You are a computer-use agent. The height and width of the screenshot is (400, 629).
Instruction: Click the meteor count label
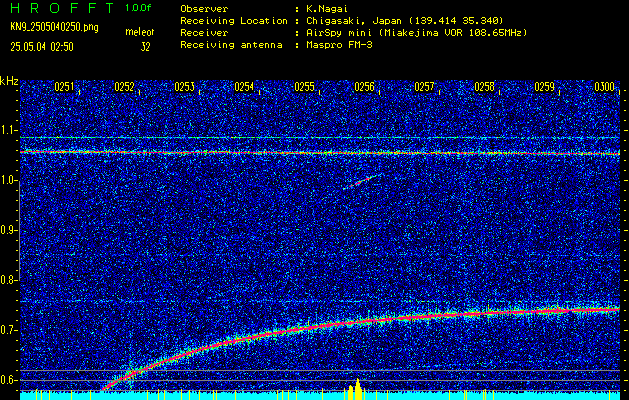(x=140, y=32)
